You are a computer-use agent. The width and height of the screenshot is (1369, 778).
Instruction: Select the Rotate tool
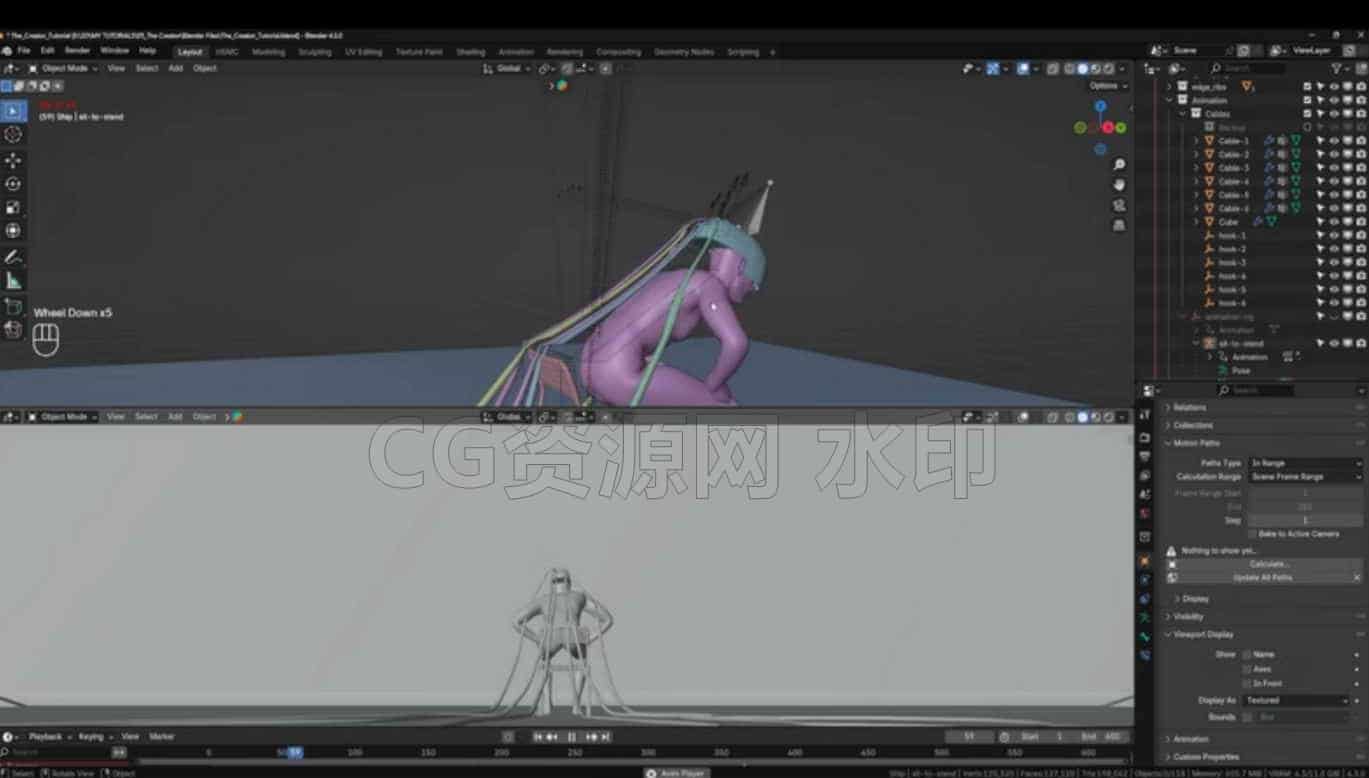click(13, 184)
